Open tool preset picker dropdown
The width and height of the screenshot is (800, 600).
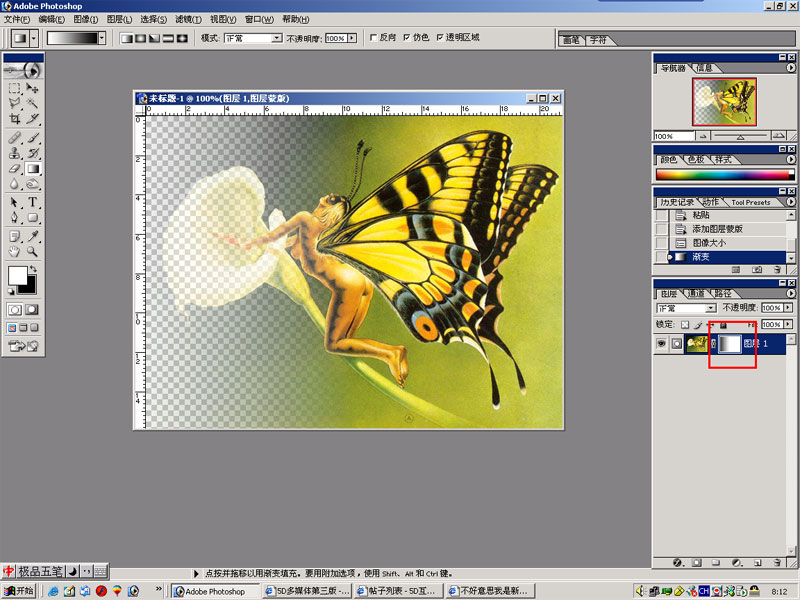(34, 38)
